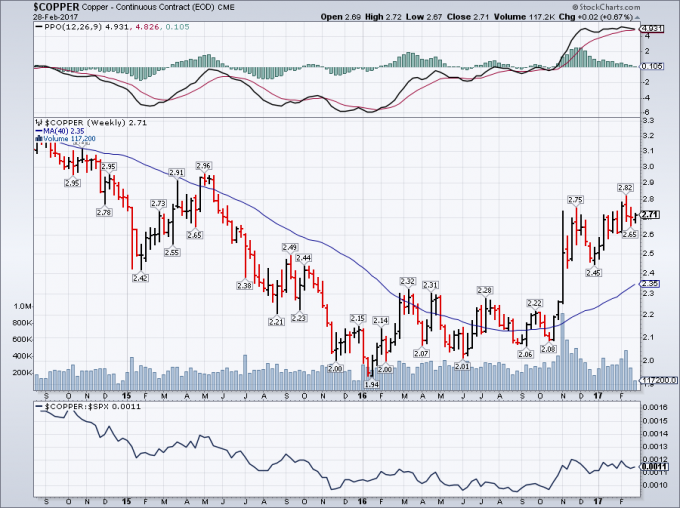The height and width of the screenshot is (508, 680).
Task: Click the 2.08 low price label
Action: [x=548, y=349]
